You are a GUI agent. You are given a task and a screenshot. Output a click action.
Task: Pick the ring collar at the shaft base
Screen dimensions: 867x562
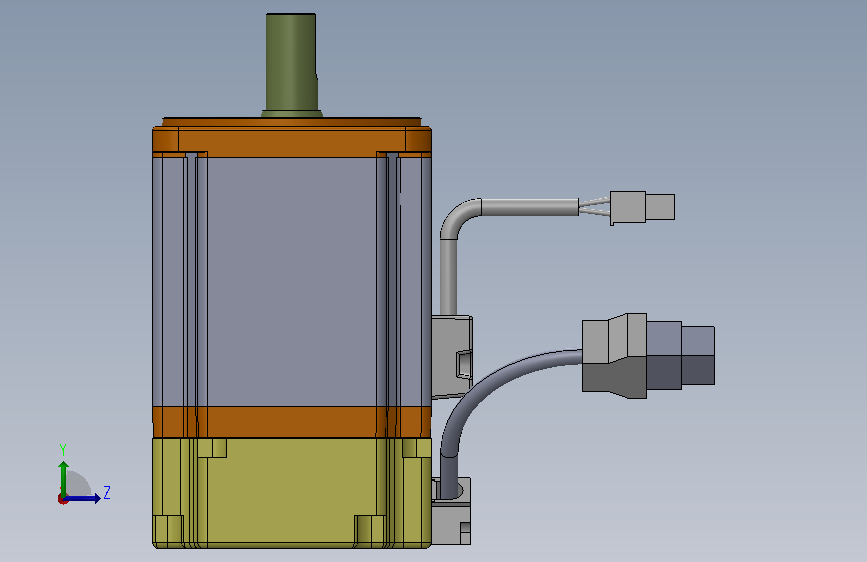pos(291,114)
